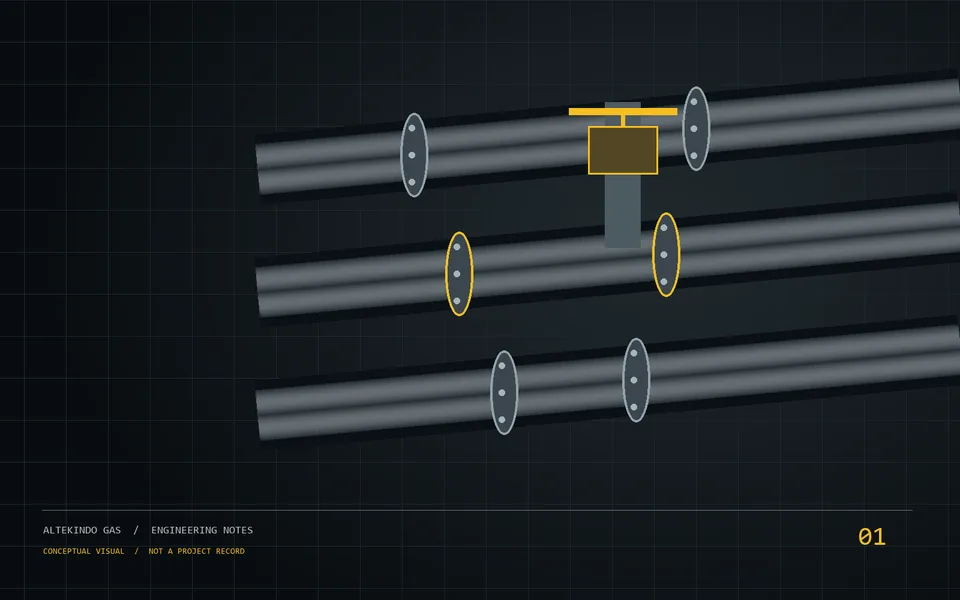Image resolution: width=960 pixels, height=600 pixels.
Task: Select the right yellow-outlined flange on the middle pipe
Action: pos(666,255)
